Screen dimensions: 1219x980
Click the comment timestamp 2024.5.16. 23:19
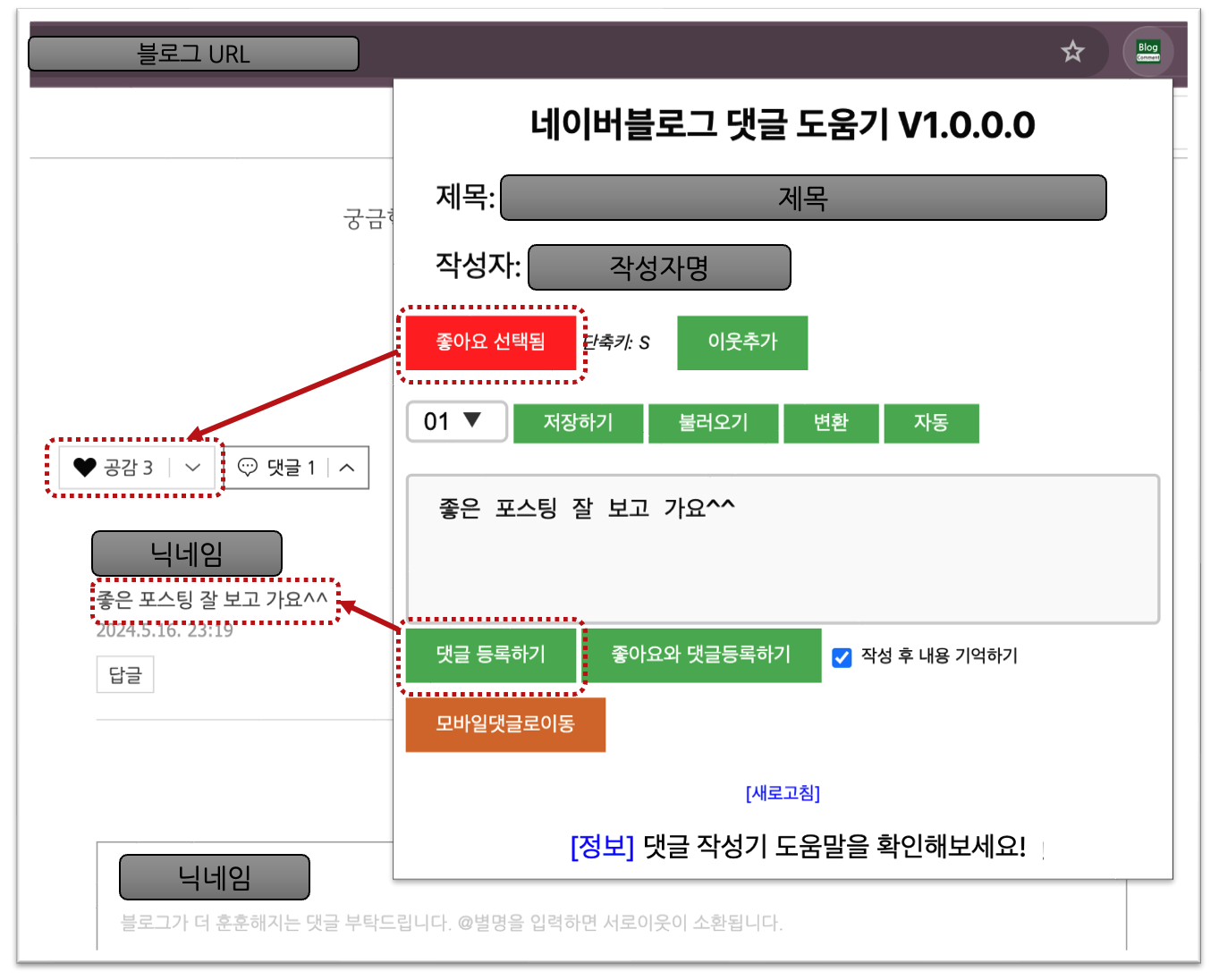(165, 630)
